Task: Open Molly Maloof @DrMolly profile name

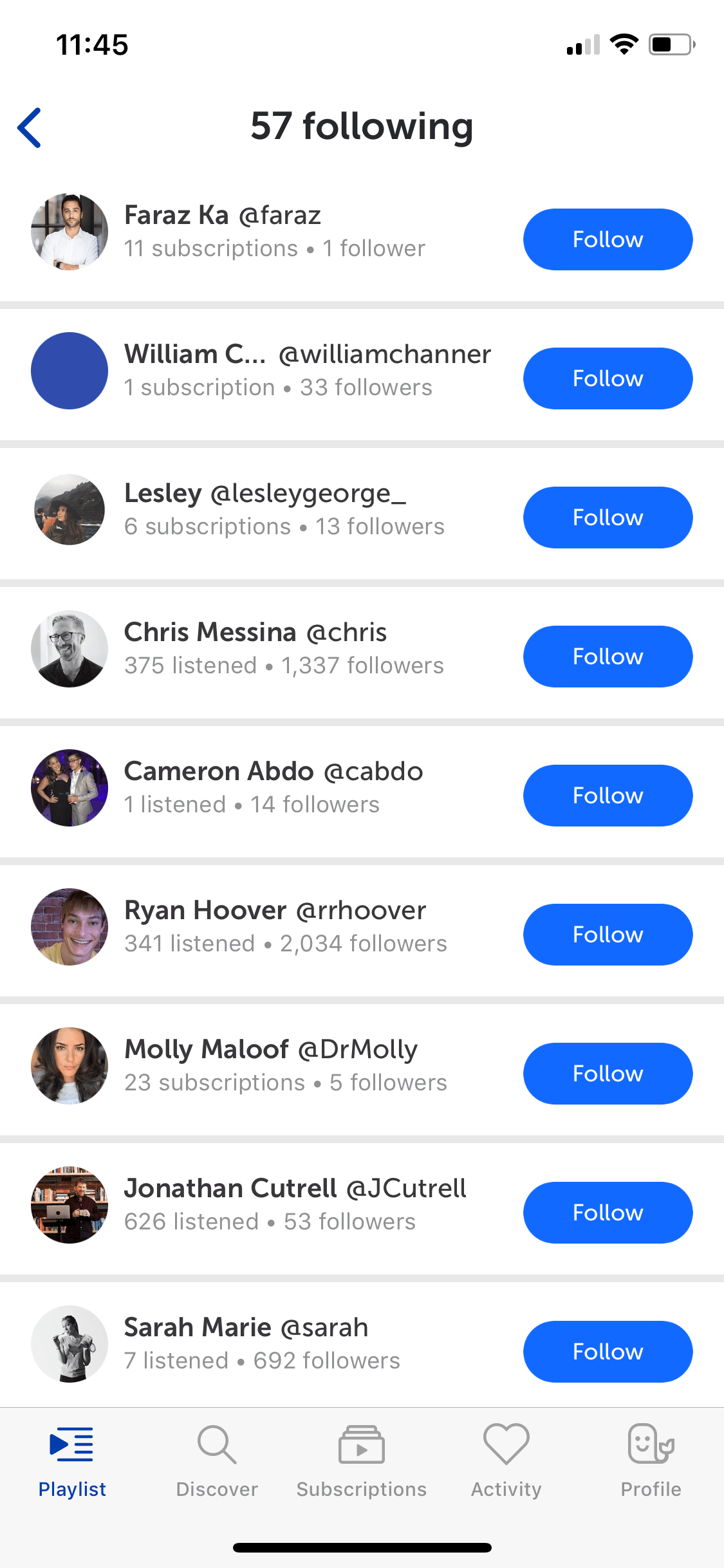Action: point(271,1049)
